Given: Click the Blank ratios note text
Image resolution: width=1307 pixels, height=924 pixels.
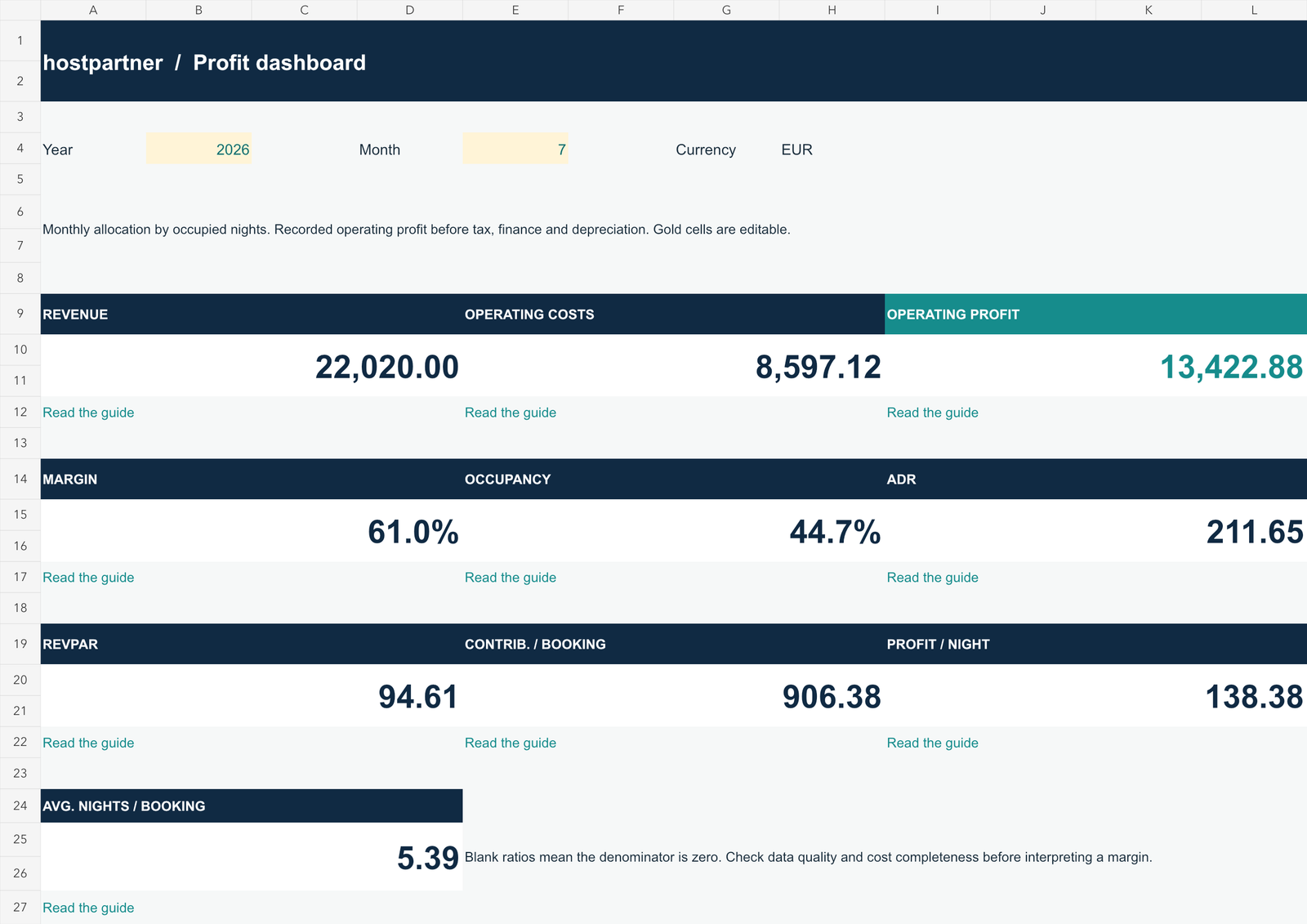Looking at the screenshot, I should point(809,857).
